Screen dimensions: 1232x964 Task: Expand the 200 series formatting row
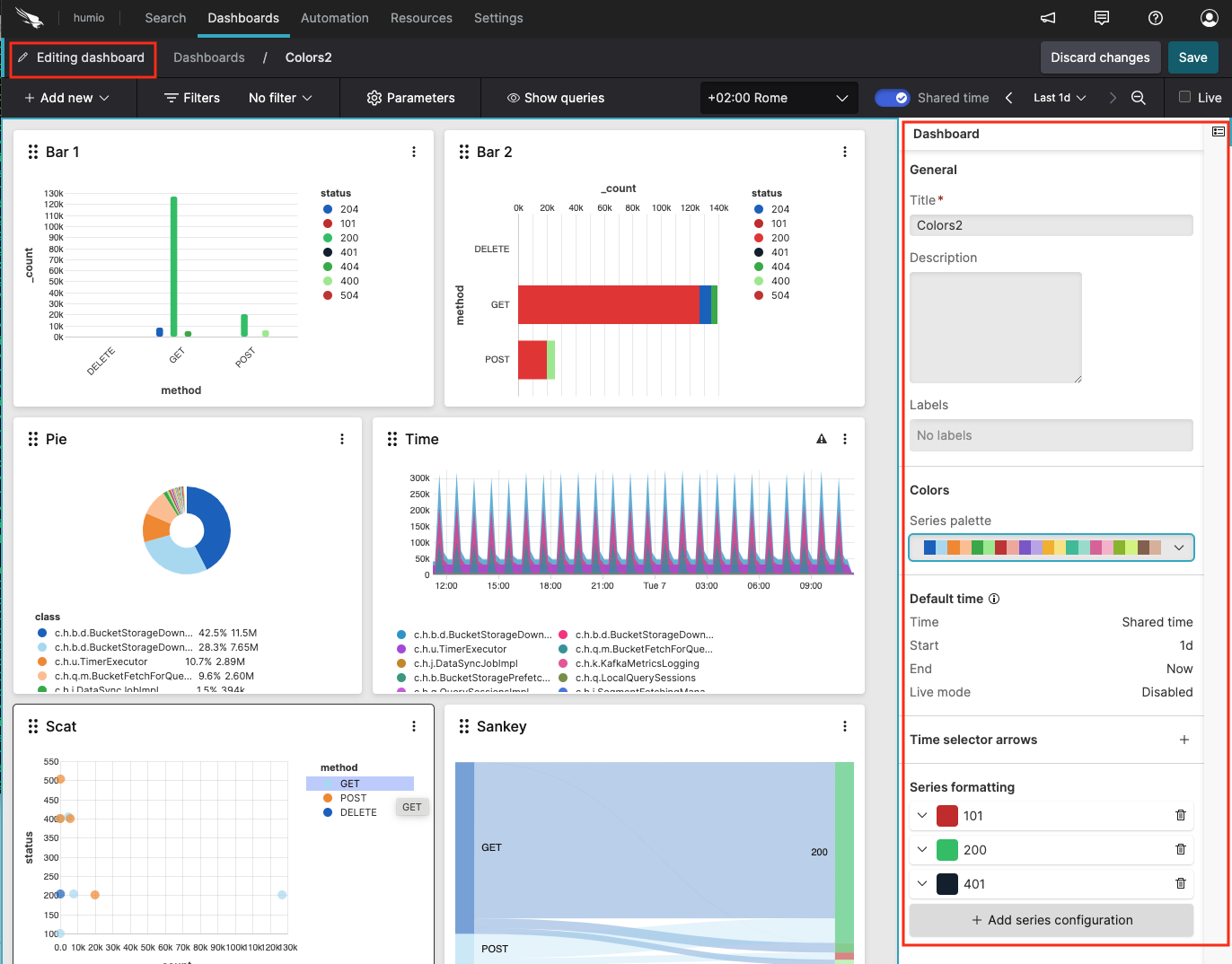click(x=921, y=849)
